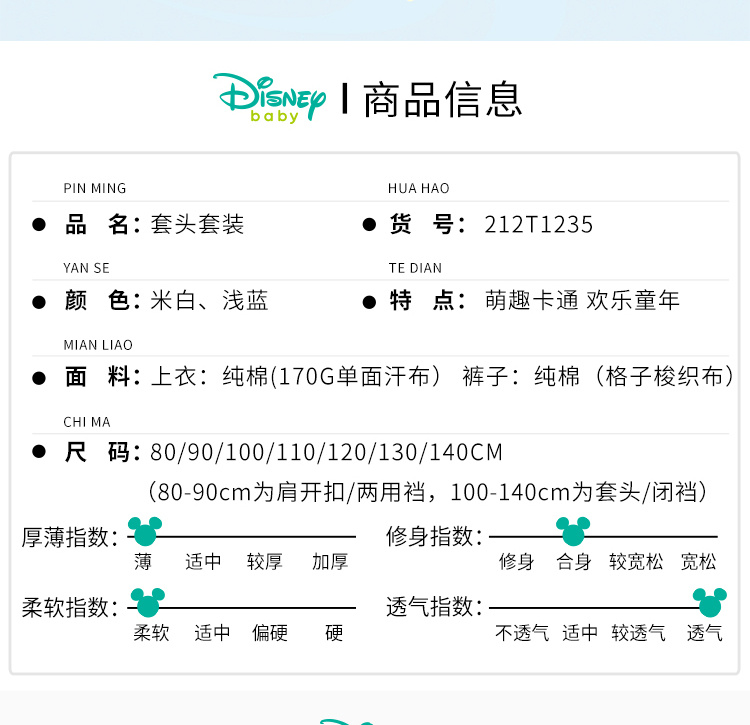Click the feature text 萌趣卡通 欢乐童年

coord(582,300)
